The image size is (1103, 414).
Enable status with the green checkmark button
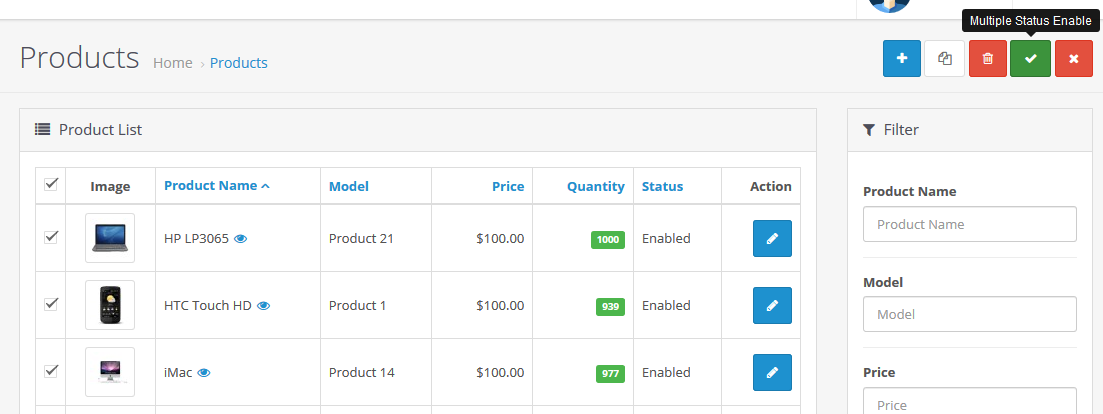coord(1031,58)
